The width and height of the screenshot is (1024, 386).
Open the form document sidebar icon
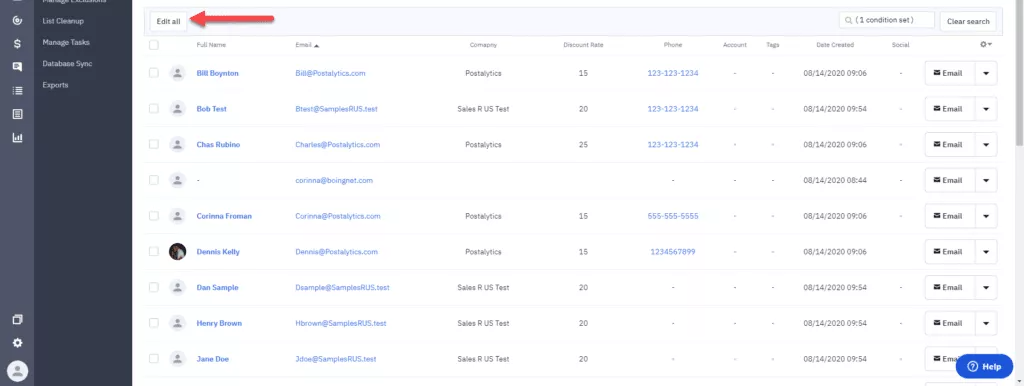tap(17, 114)
